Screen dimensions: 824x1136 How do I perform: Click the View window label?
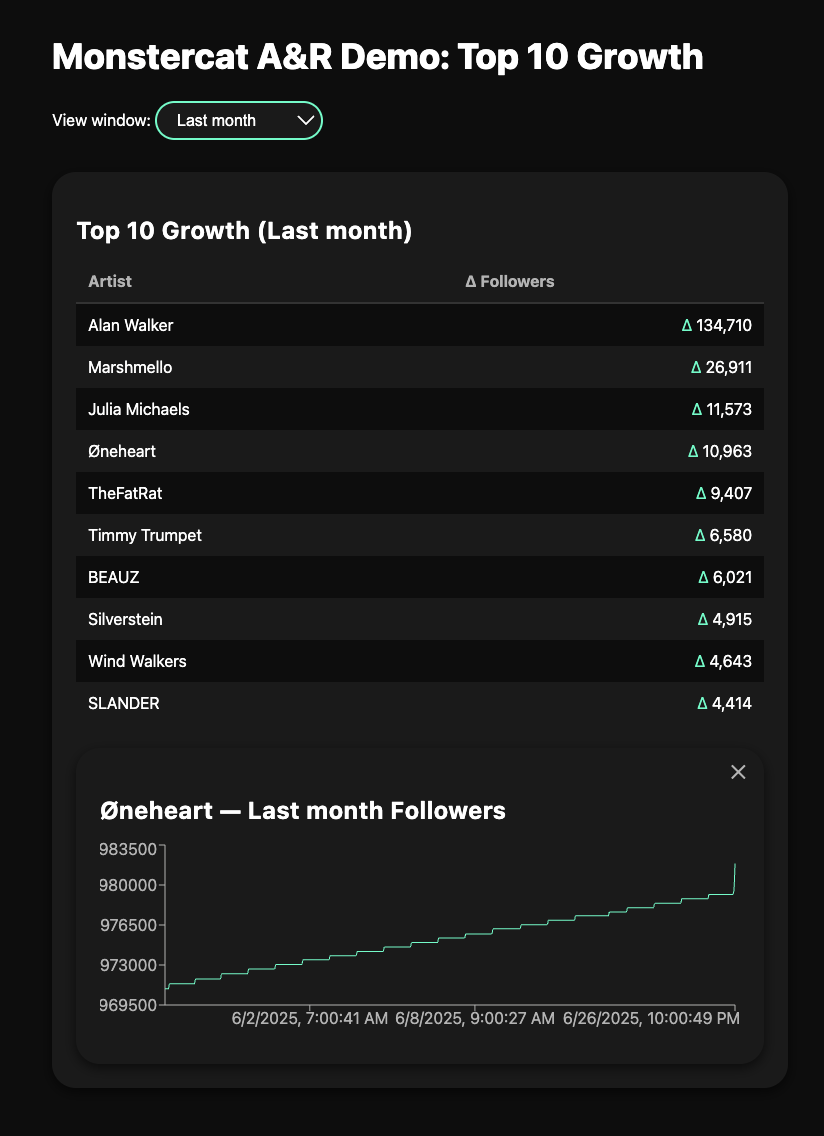101,120
